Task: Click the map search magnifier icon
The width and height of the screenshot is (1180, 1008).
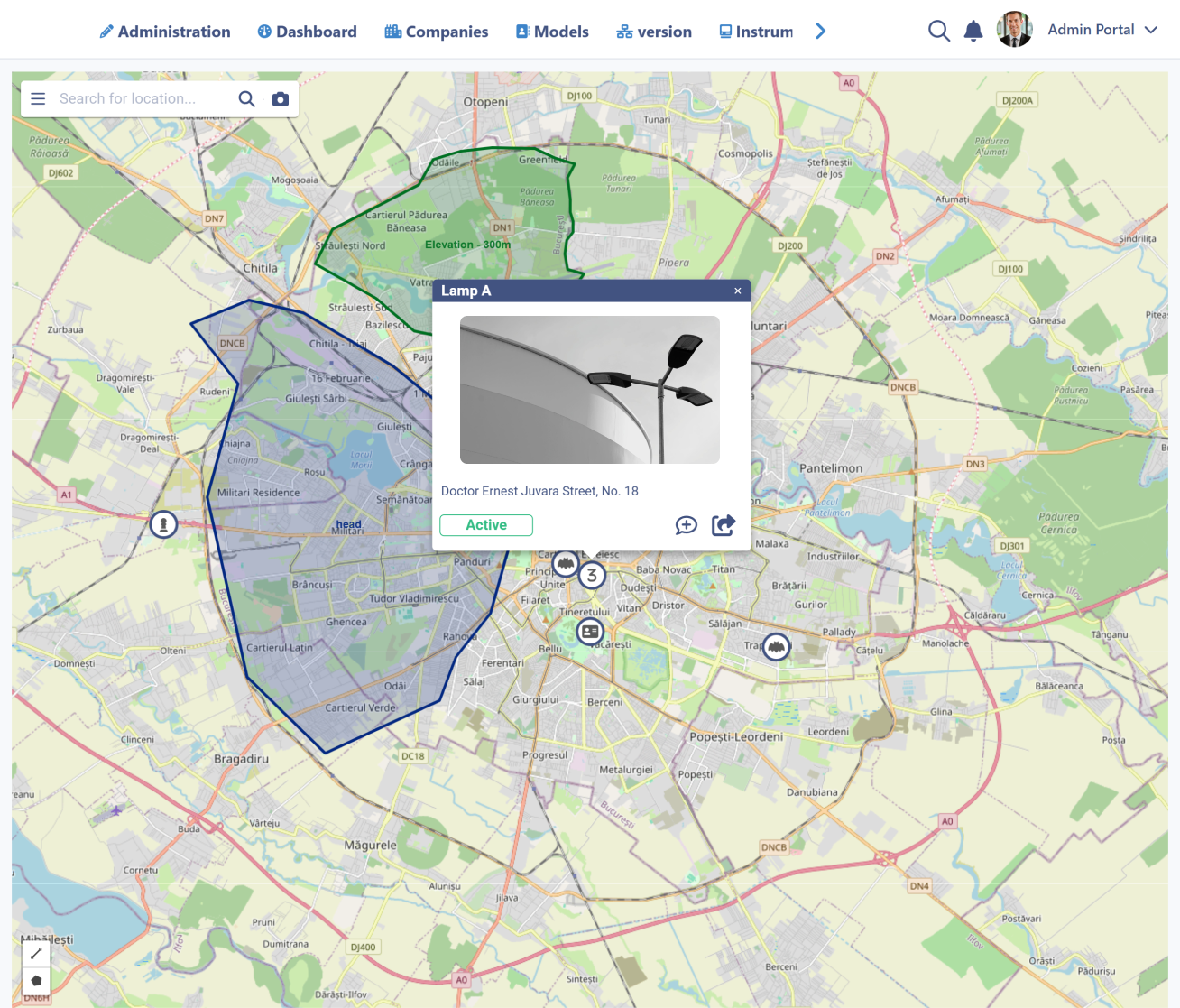Action: [246, 99]
